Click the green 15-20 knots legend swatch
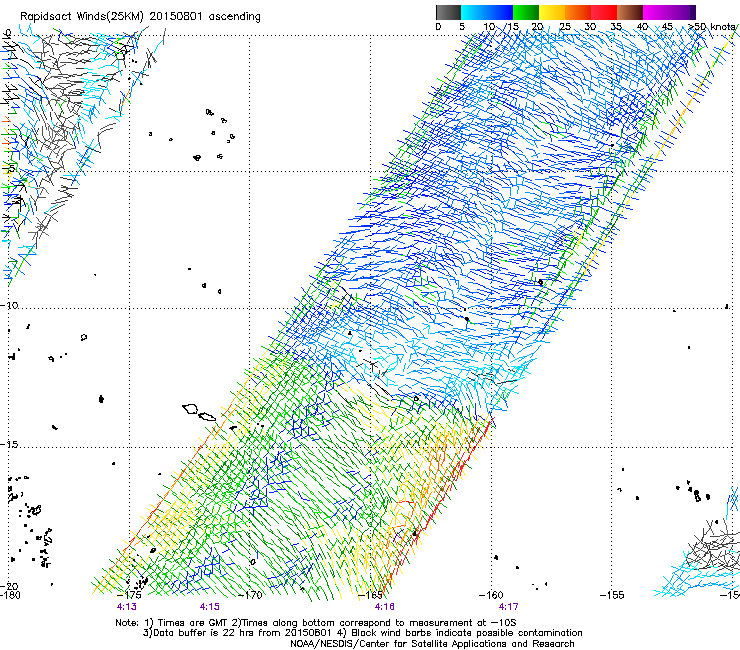 coord(526,12)
